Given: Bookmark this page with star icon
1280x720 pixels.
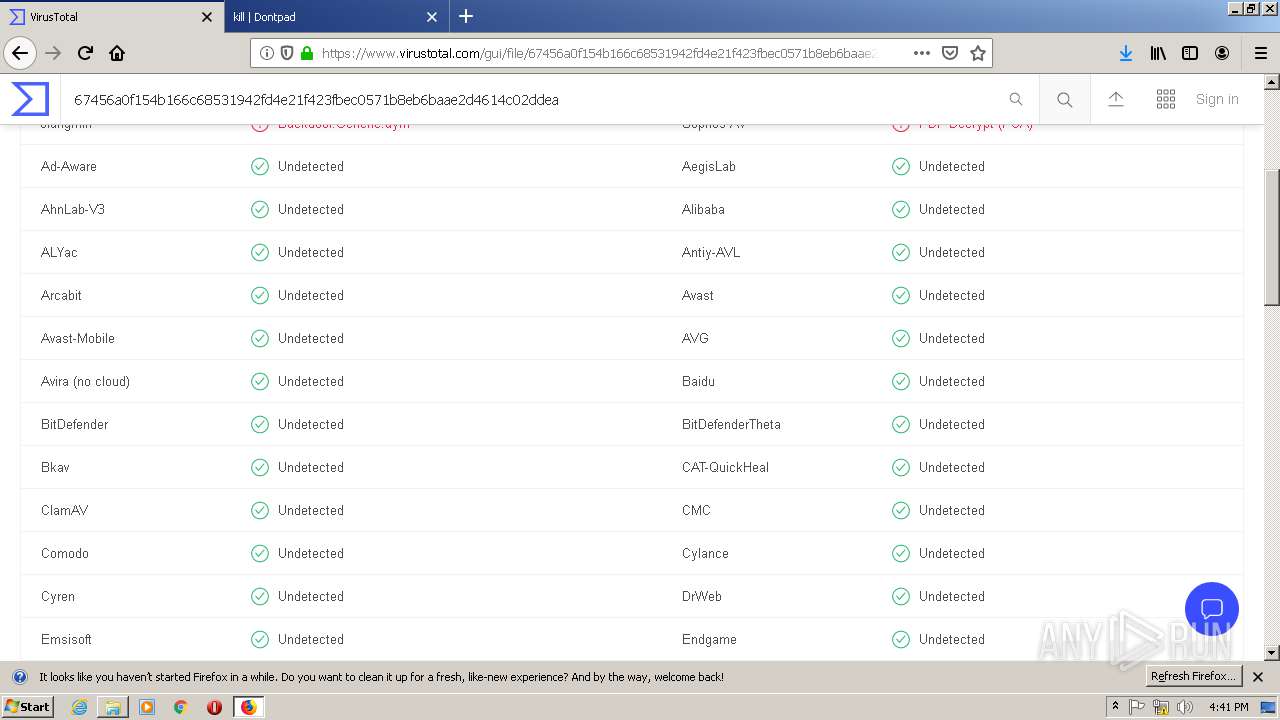Looking at the screenshot, I should click(x=978, y=53).
